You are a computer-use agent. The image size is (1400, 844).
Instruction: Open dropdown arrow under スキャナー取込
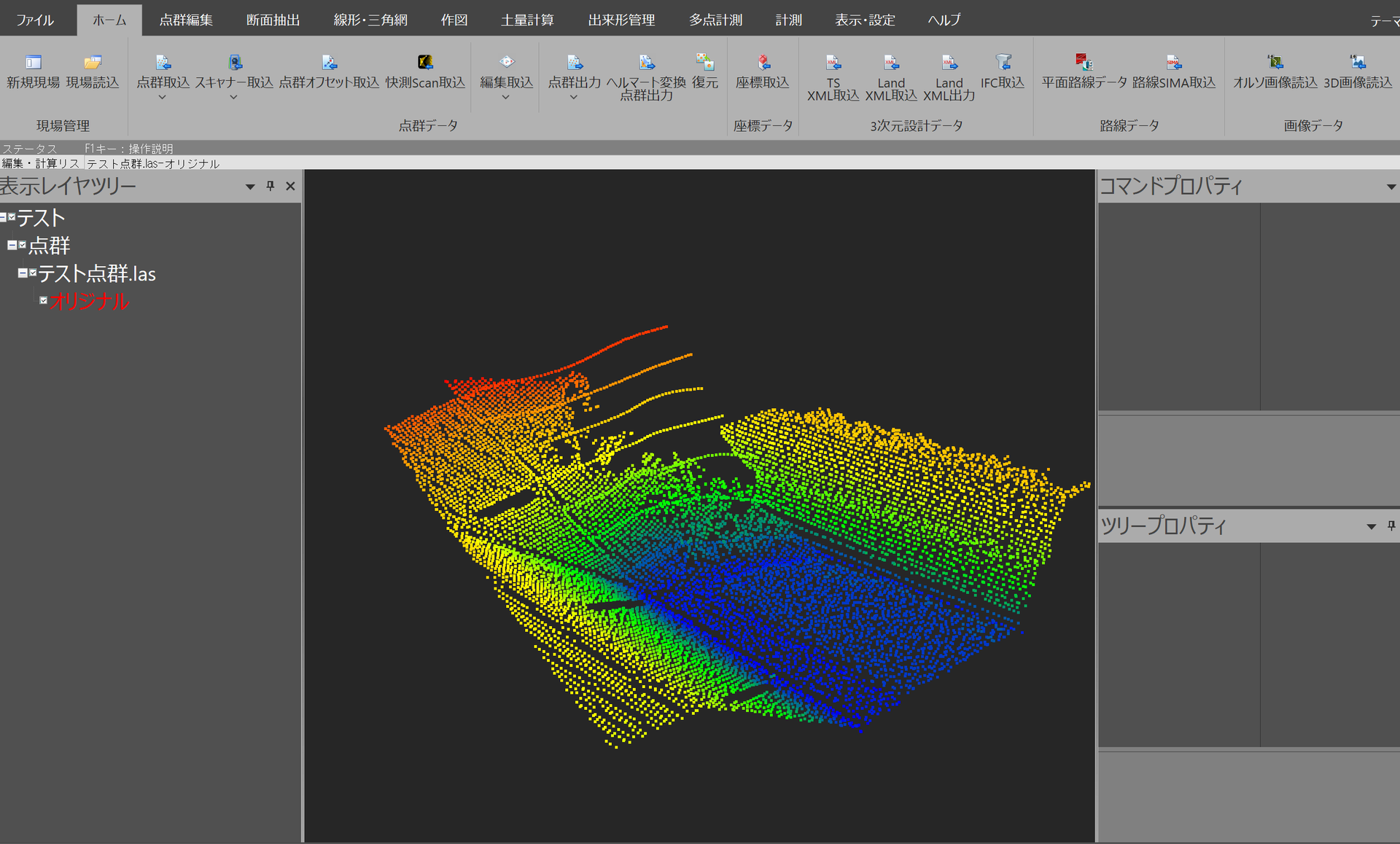(234, 97)
